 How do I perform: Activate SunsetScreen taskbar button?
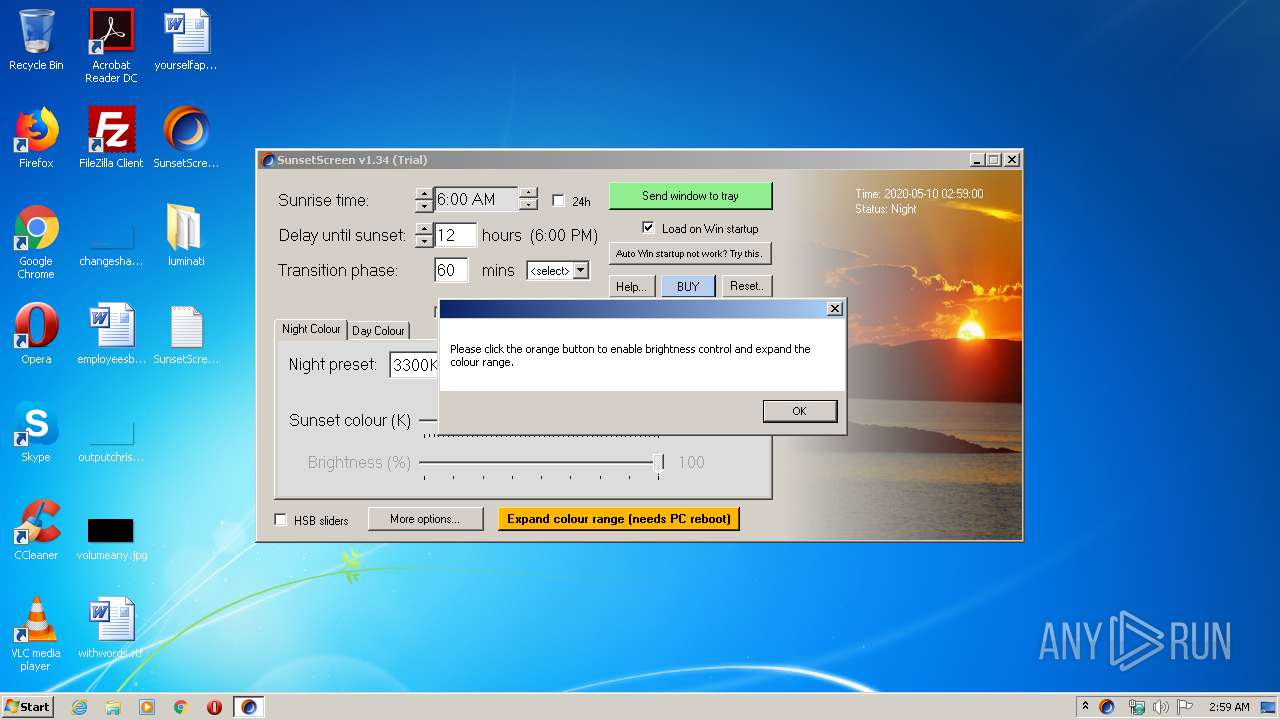[249, 707]
